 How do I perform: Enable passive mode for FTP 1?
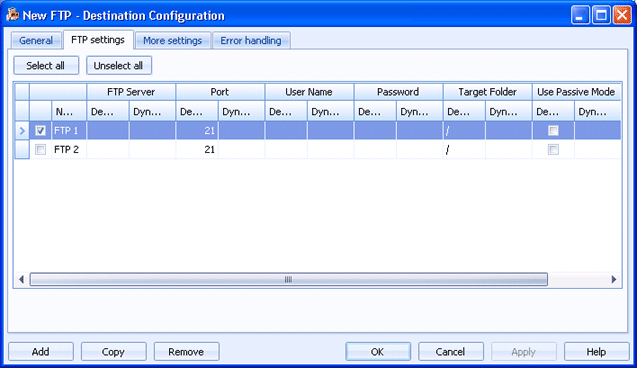click(553, 130)
